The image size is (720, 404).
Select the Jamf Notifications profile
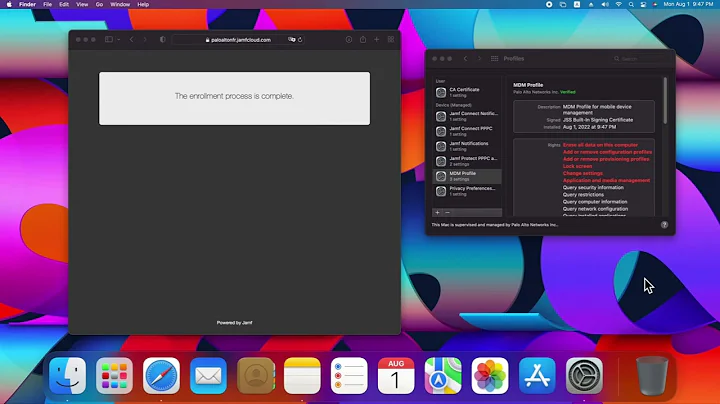(467, 146)
